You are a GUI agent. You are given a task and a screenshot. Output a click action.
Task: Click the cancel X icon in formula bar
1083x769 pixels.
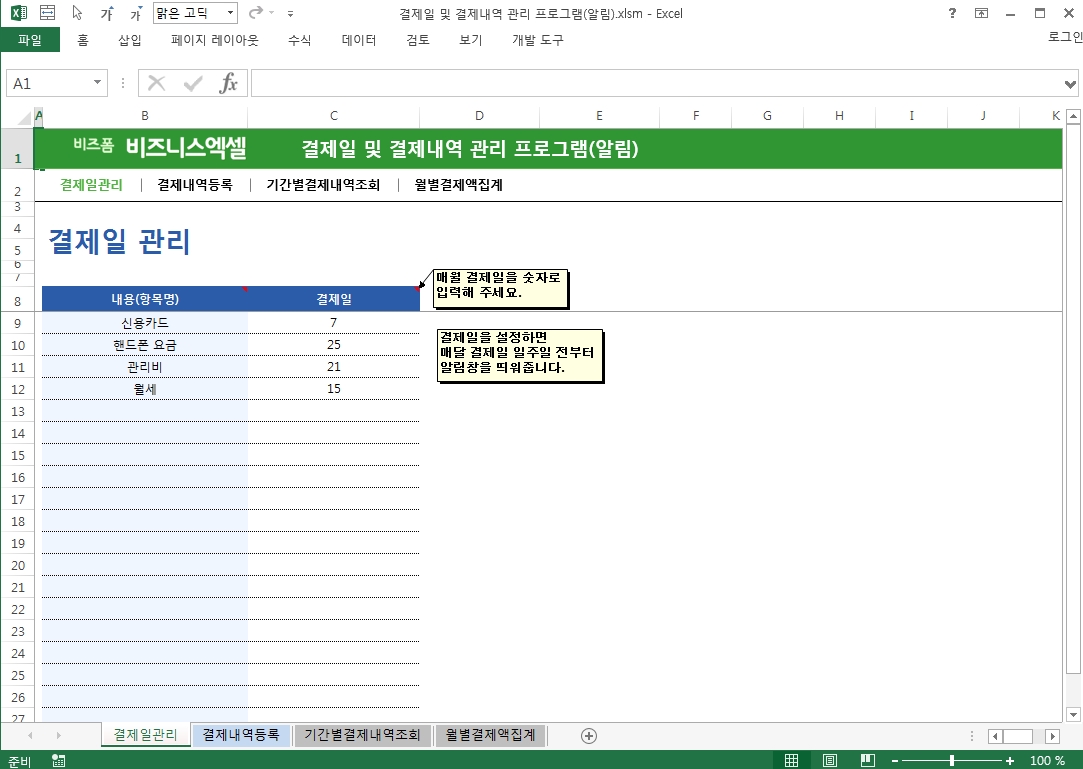(157, 84)
